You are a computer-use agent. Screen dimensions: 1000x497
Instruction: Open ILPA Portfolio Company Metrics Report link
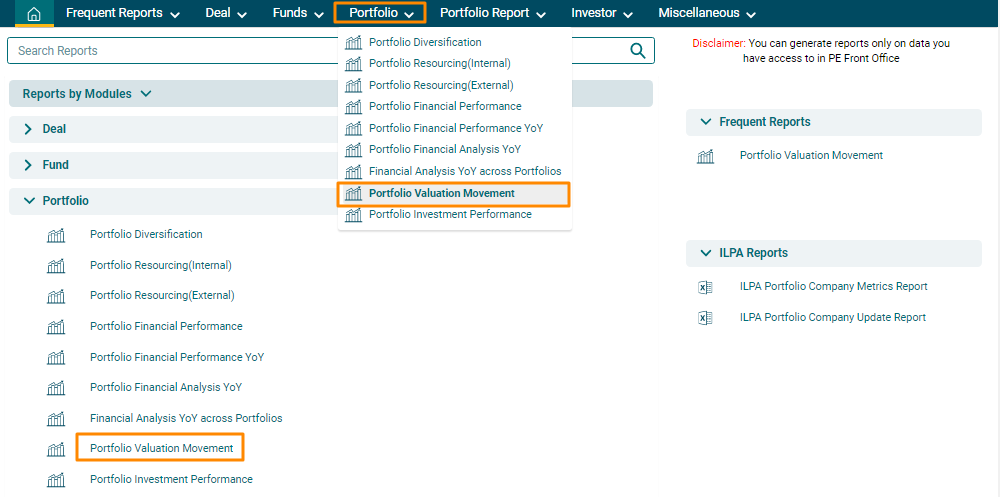pyautogui.click(x=833, y=287)
